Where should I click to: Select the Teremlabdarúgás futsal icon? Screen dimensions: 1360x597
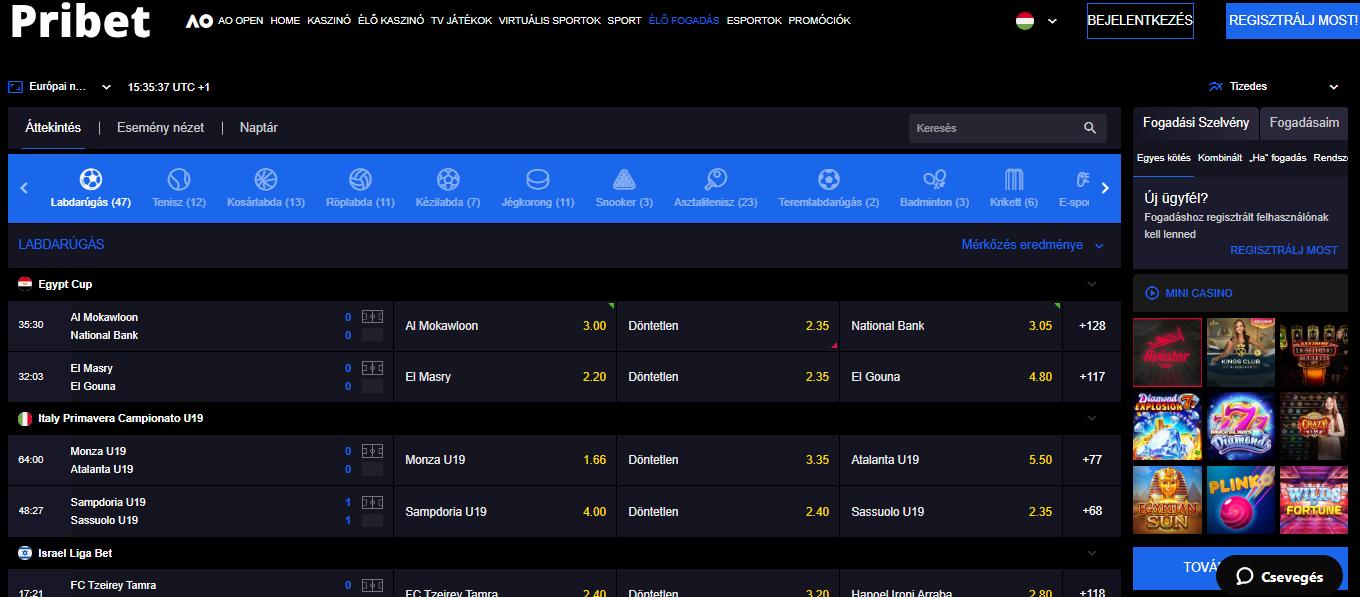pos(828,179)
